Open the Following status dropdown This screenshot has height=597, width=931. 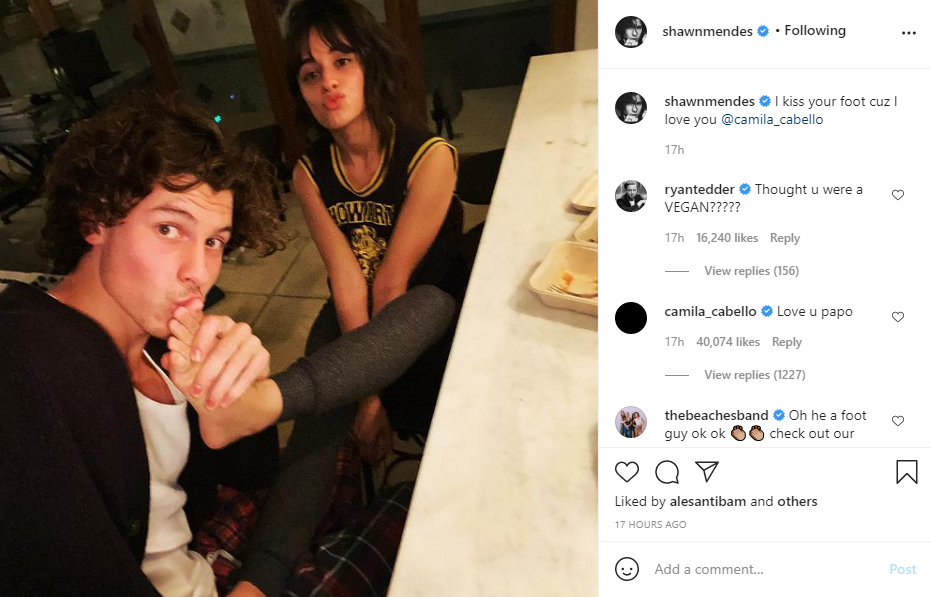pos(815,30)
